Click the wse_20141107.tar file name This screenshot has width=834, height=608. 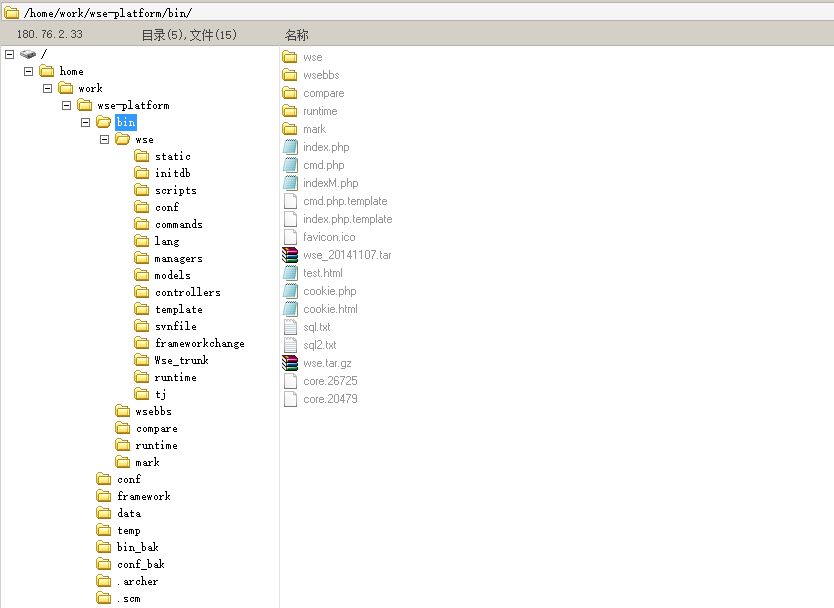(347, 255)
